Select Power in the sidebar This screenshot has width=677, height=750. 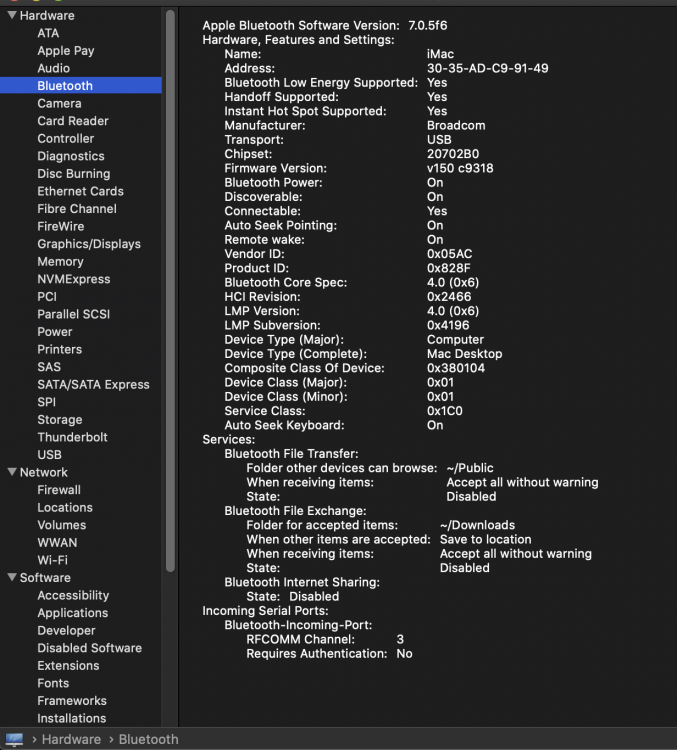point(55,332)
